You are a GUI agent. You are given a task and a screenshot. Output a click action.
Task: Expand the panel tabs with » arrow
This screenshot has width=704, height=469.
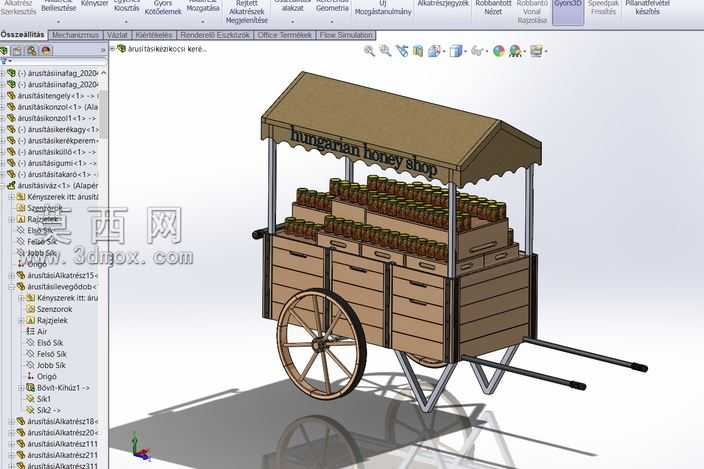tap(103, 50)
